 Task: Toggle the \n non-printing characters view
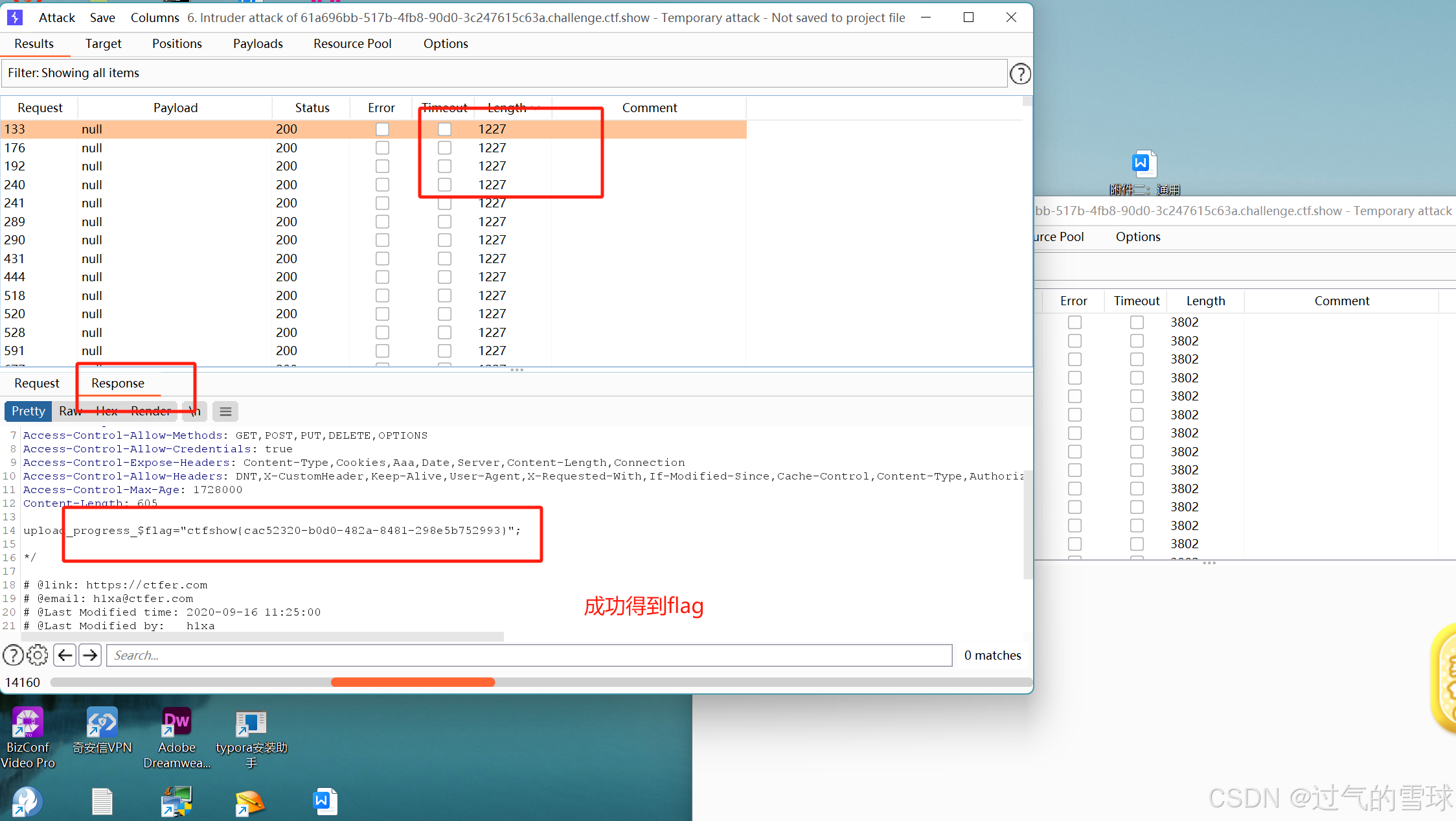pyautogui.click(x=194, y=411)
